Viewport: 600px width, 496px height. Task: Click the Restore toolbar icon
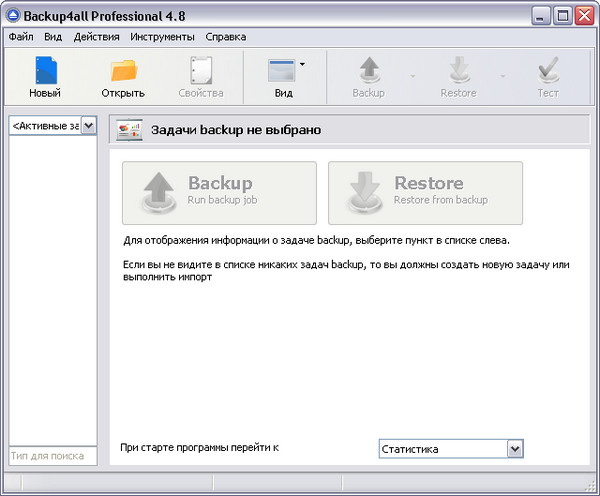[459, 70]
